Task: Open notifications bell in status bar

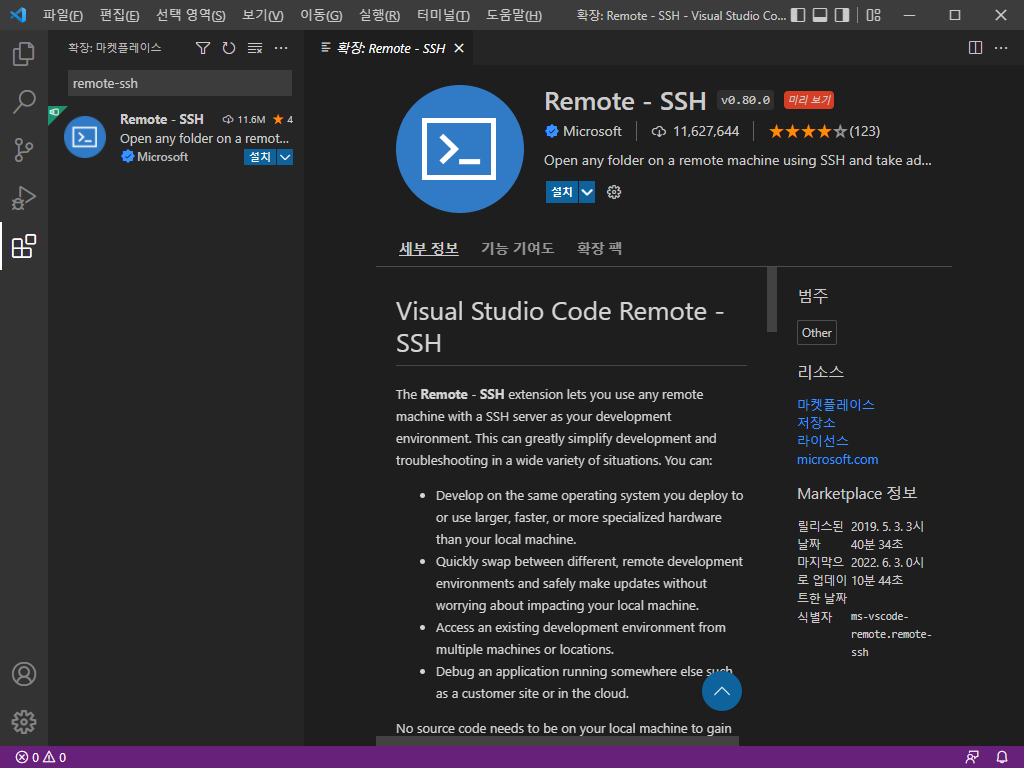Action: [x=1002, y=758]
